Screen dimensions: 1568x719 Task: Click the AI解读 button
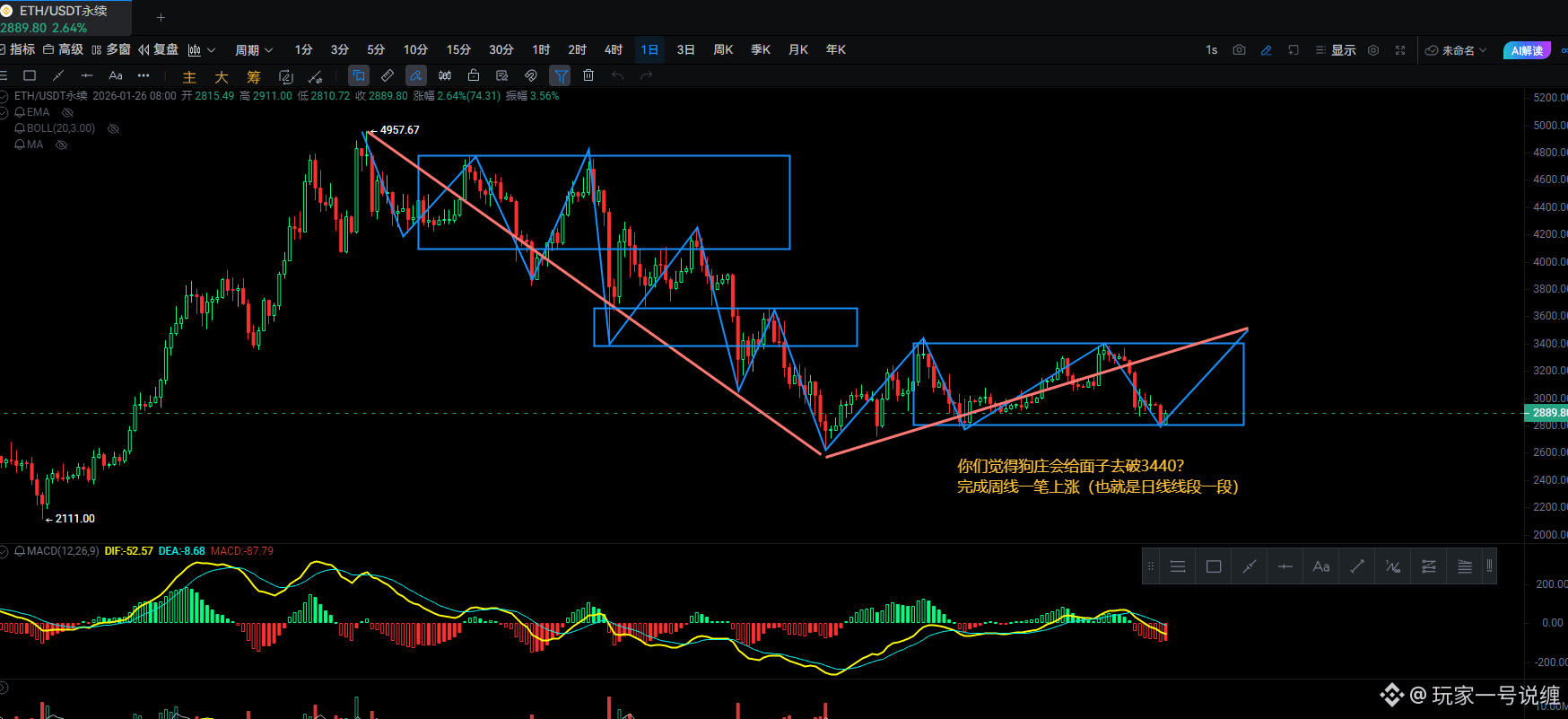click(x=1527, y=50)
